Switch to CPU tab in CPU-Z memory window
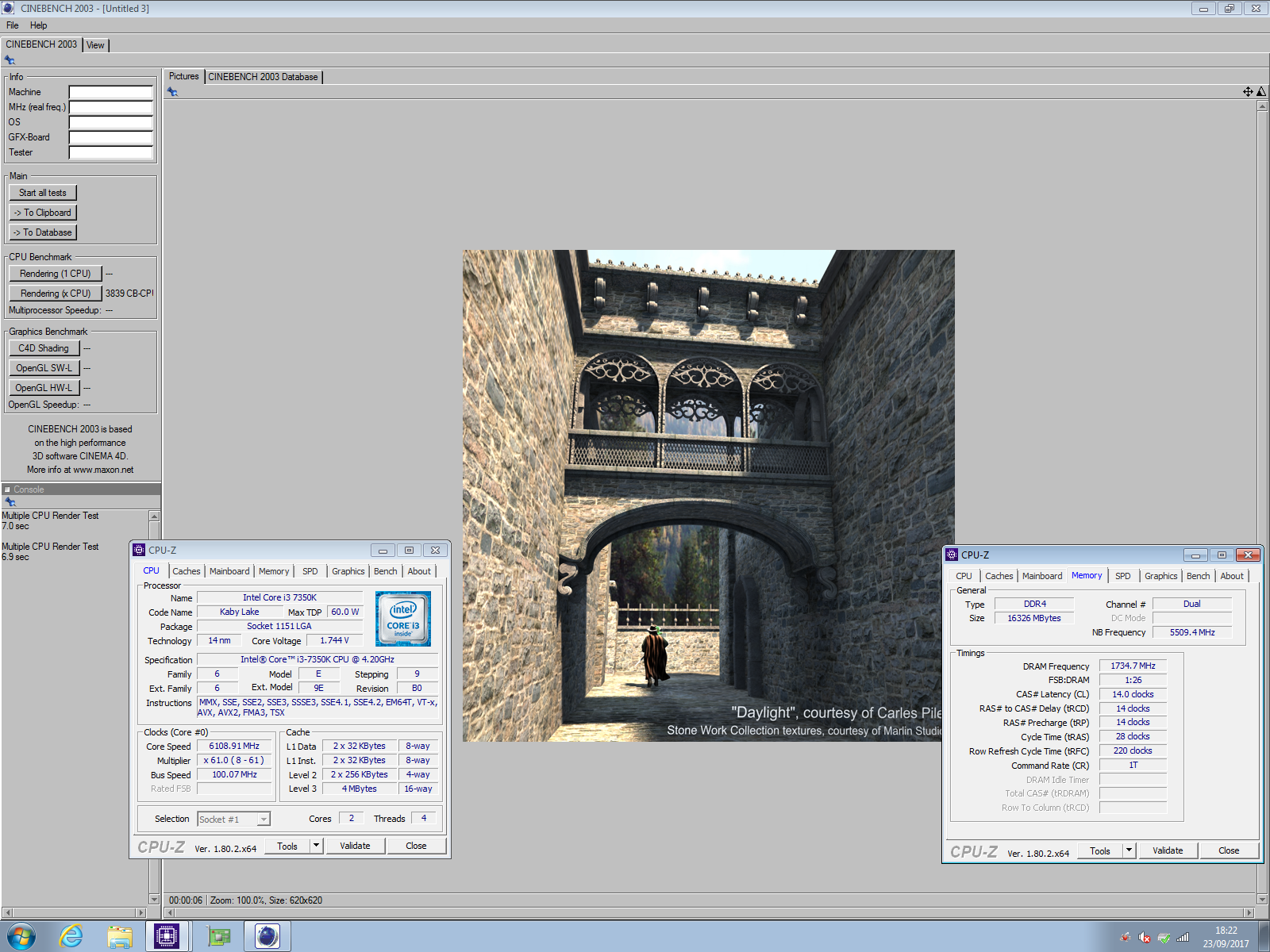The width and height of the screenshot is (1270, 952). (964, 576)
